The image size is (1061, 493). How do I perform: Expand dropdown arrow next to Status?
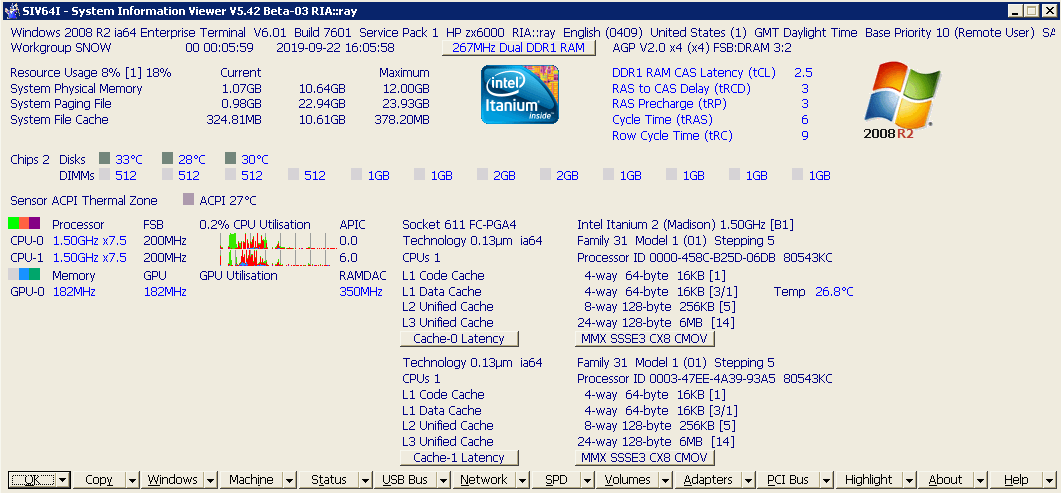[365, 479]
